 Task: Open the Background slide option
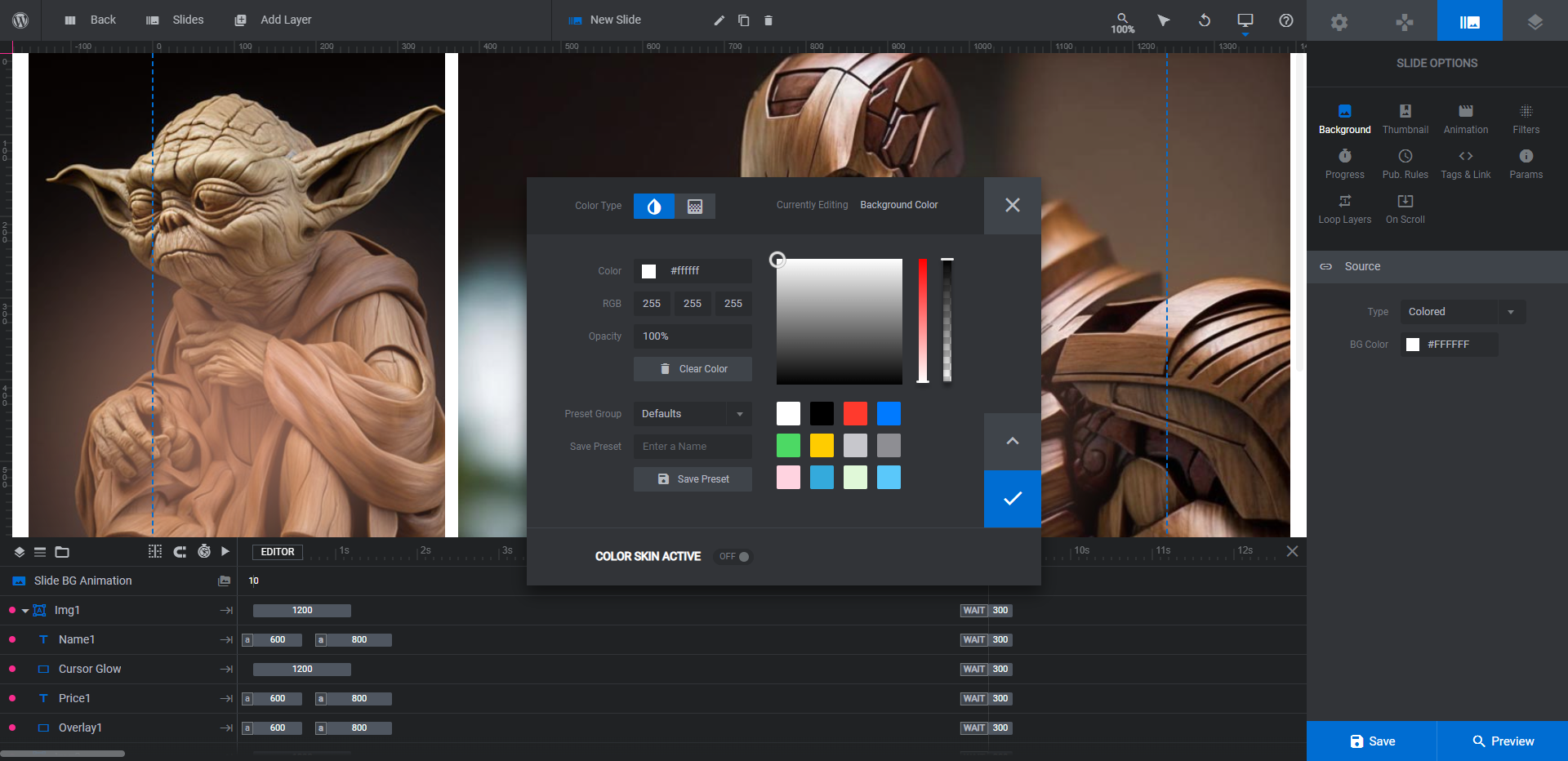1345,119
